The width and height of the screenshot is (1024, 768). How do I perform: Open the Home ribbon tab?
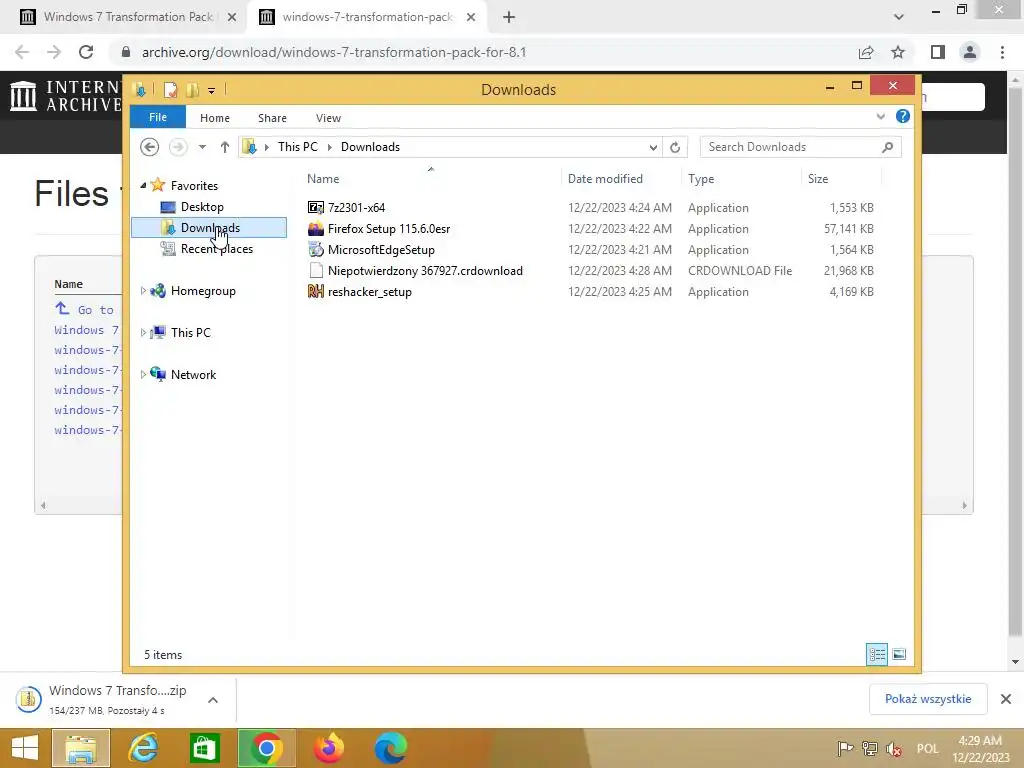pos(215,118)
